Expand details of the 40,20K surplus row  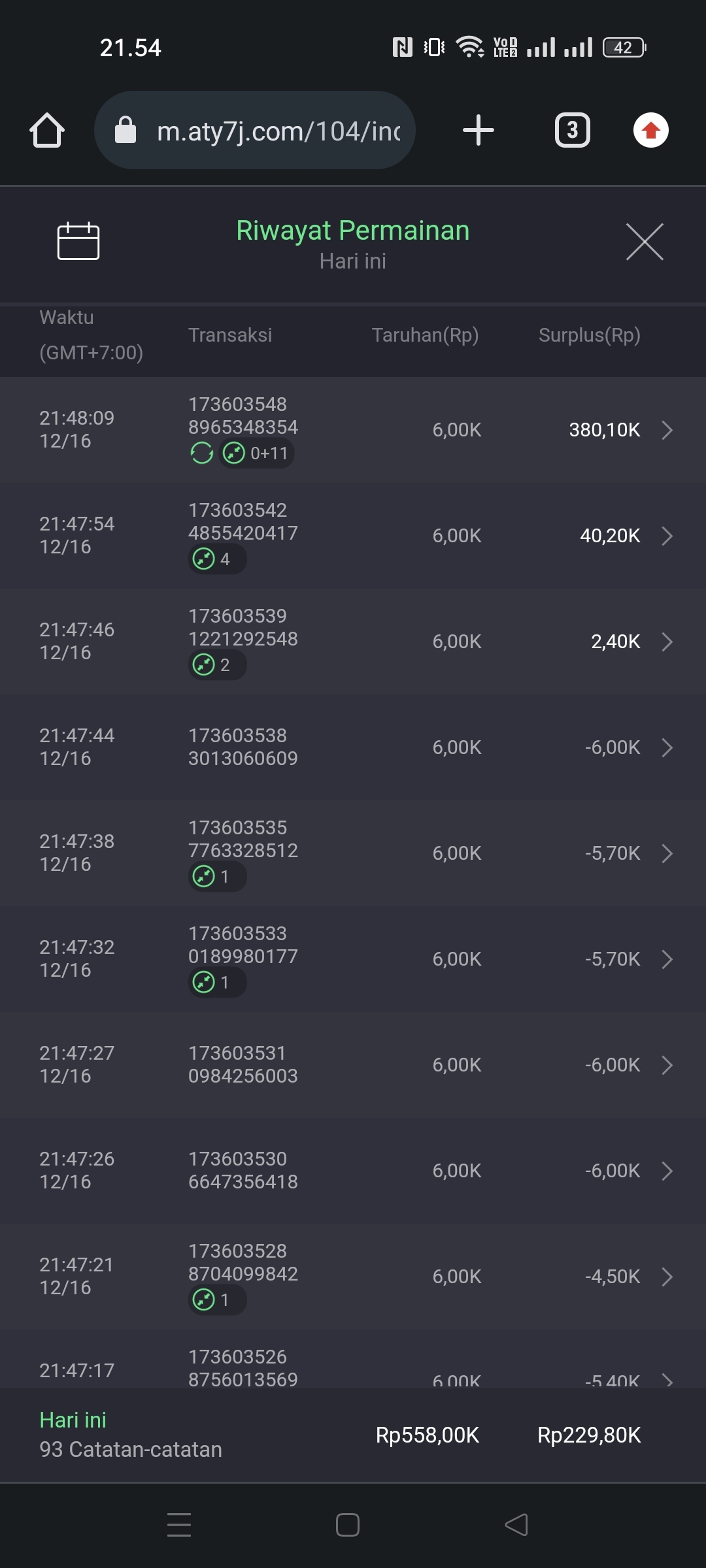(667, 536)
